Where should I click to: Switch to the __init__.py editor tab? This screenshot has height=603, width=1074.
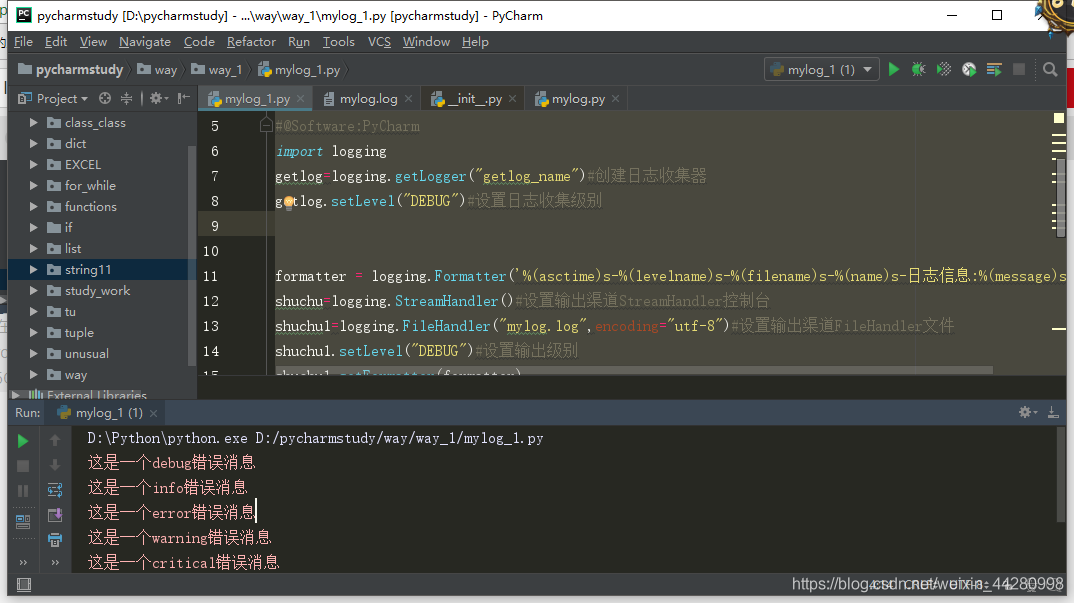point(475,99)
